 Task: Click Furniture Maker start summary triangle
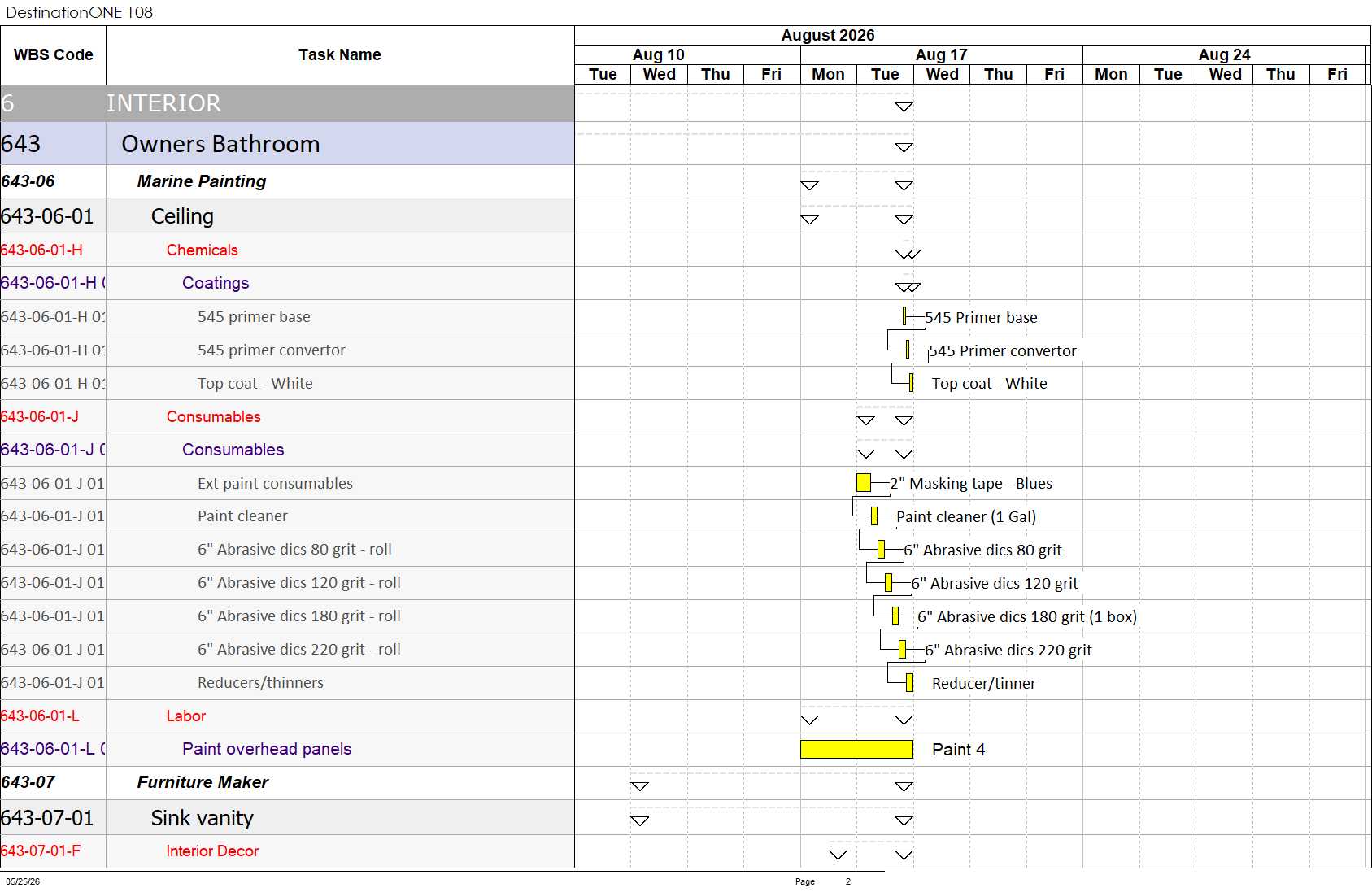coord(640,787)
